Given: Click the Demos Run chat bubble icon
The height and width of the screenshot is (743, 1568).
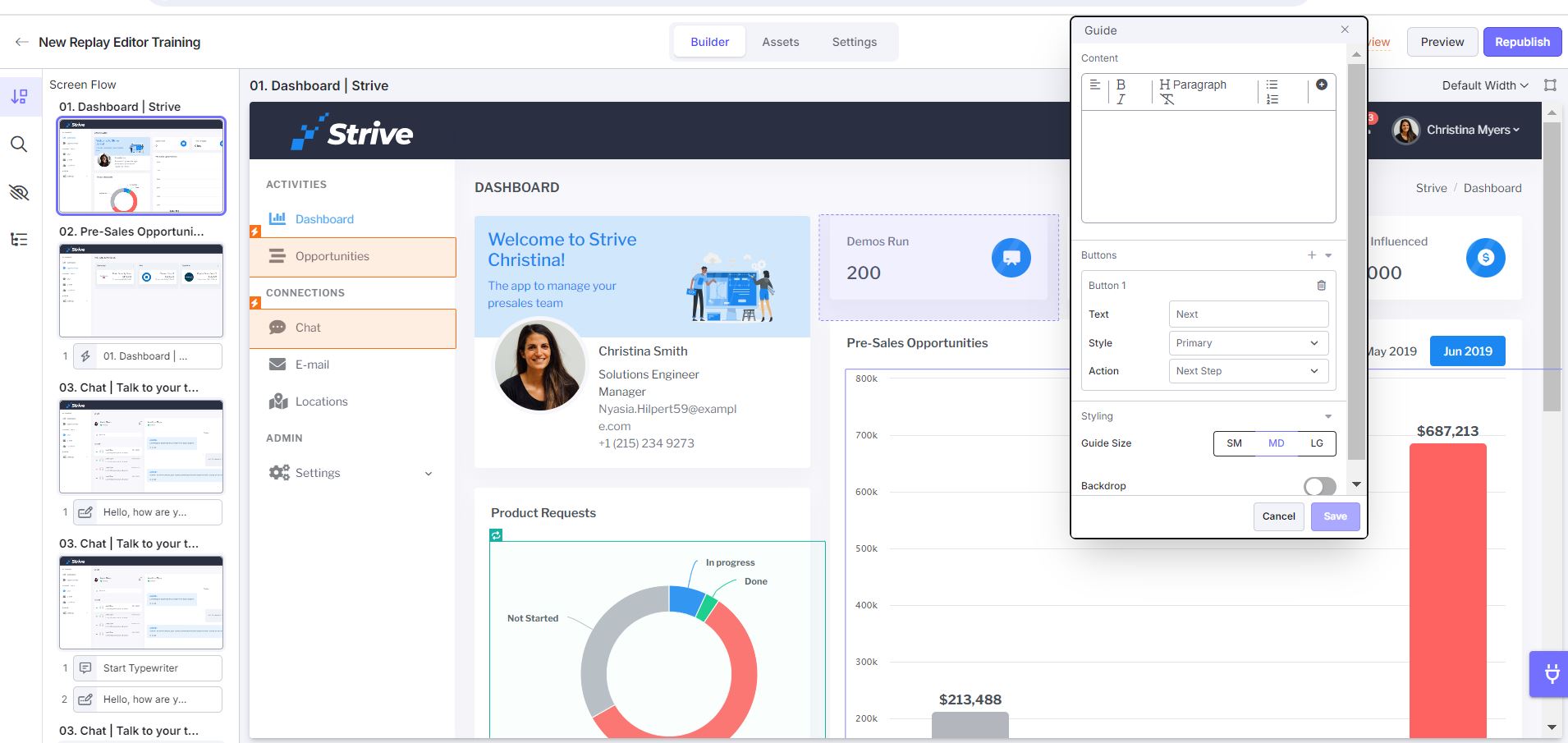Looking at the screenshot, I should pos(1011,258).
